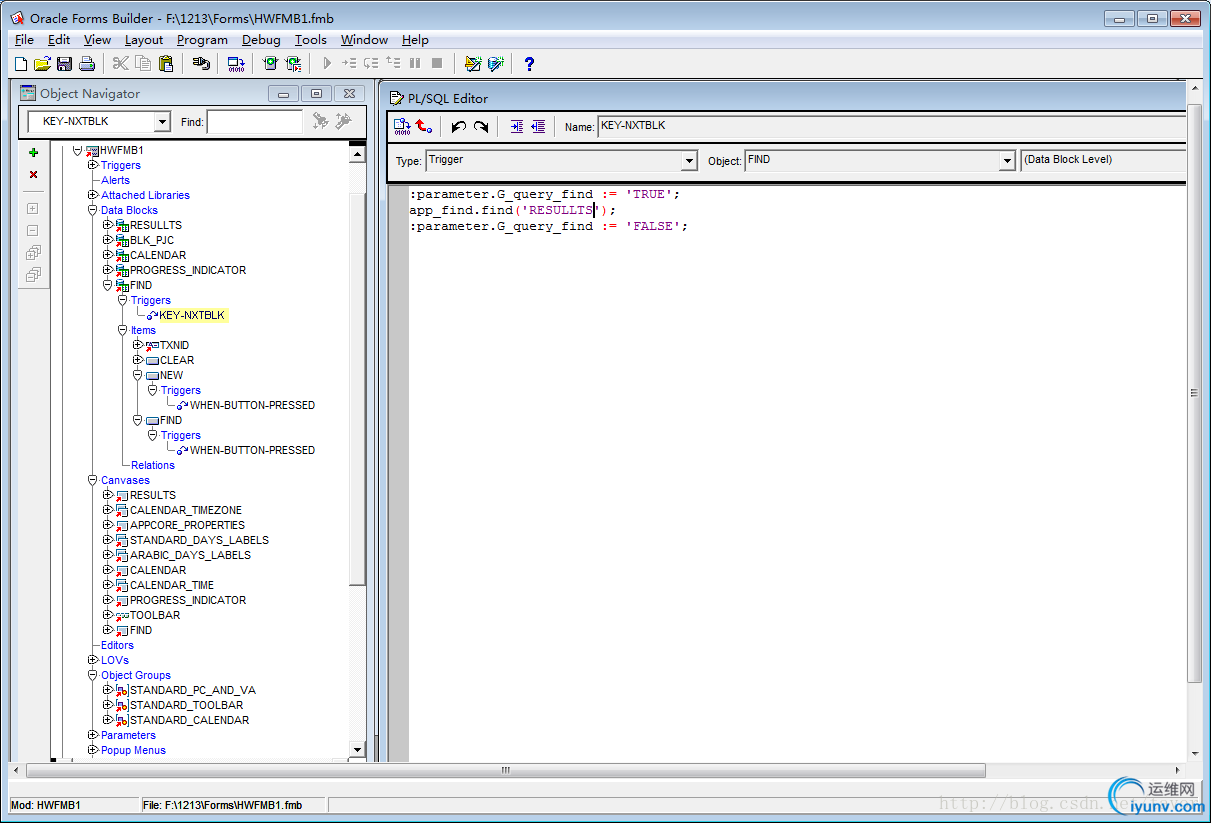This screenshot has height=823, width=1211.
Task: Click the Run Form icon
Action: [x=270, y=64]
